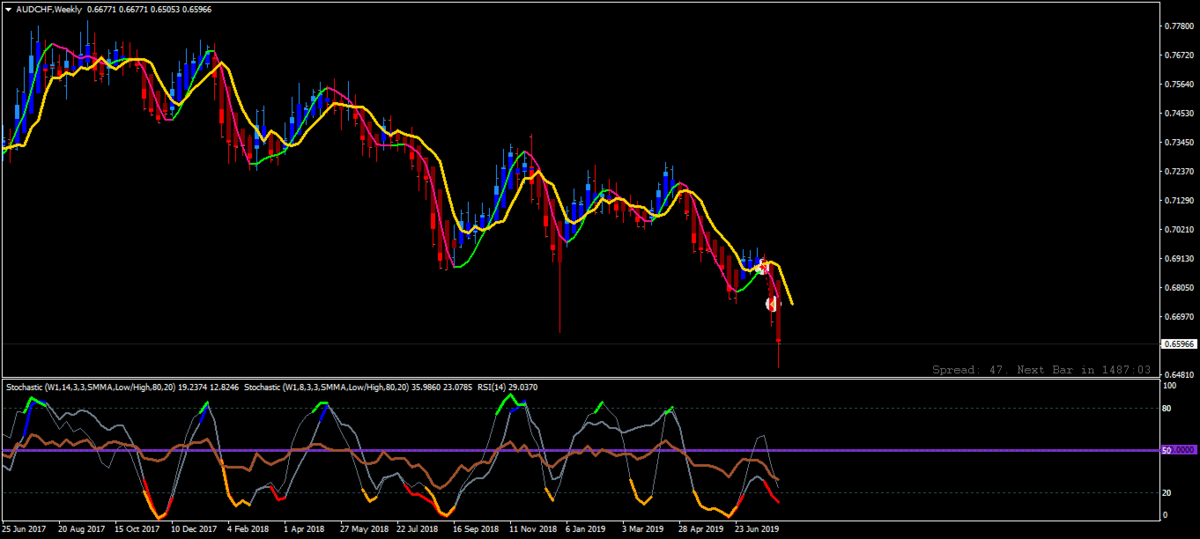The height and width of the screenshot is (539, 1200).
Task: Click the 0.70210 price scale label
Action: pos(1181,229)
